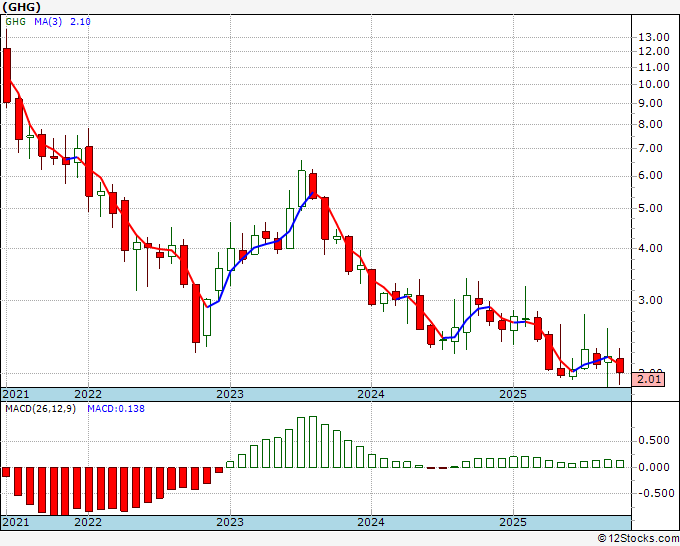
Task: Click 2023 on the MACD timeline
Action: pyautogui.click(x=230, y=522)
